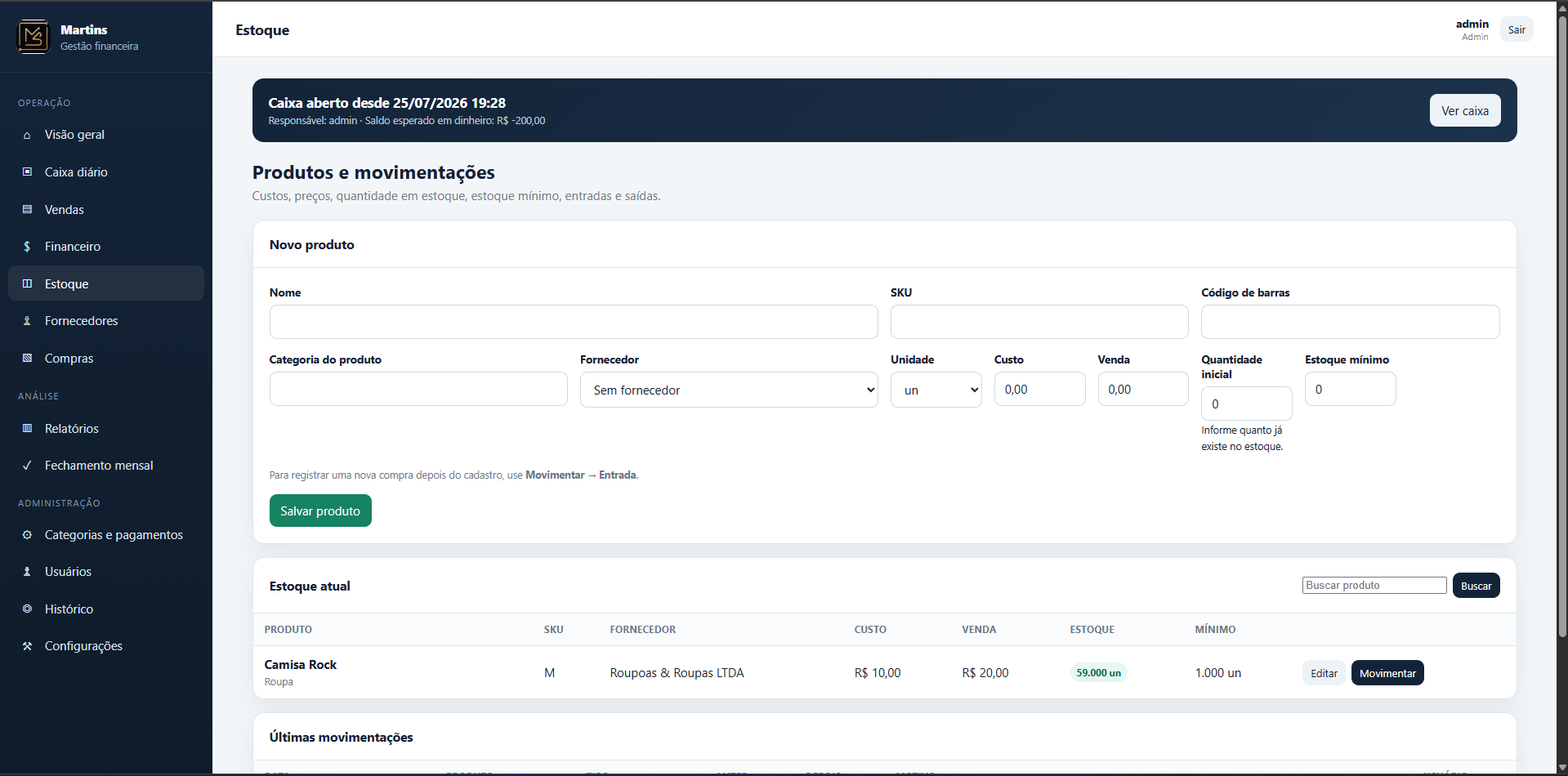Click the Compras sidebar icon
This screenshot has height=776, width=1568.
[x=27, y=359]
